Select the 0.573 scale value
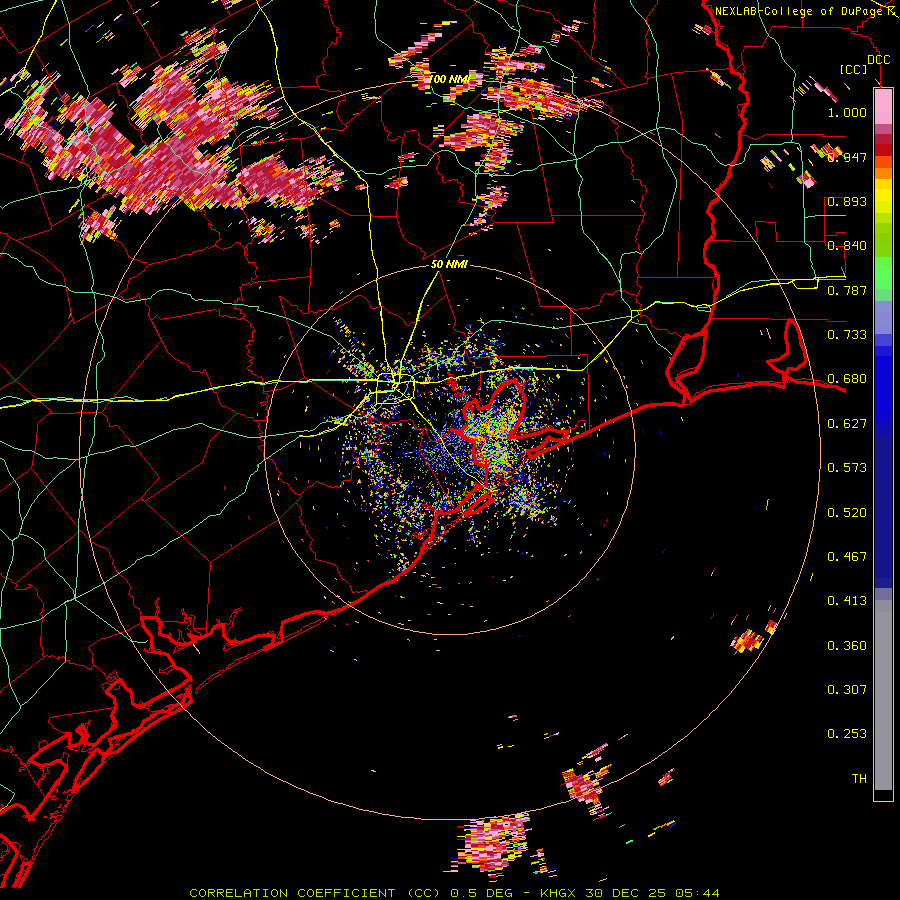Image resolution: width=900 pixels, height=900 pixels. [847, 468]
